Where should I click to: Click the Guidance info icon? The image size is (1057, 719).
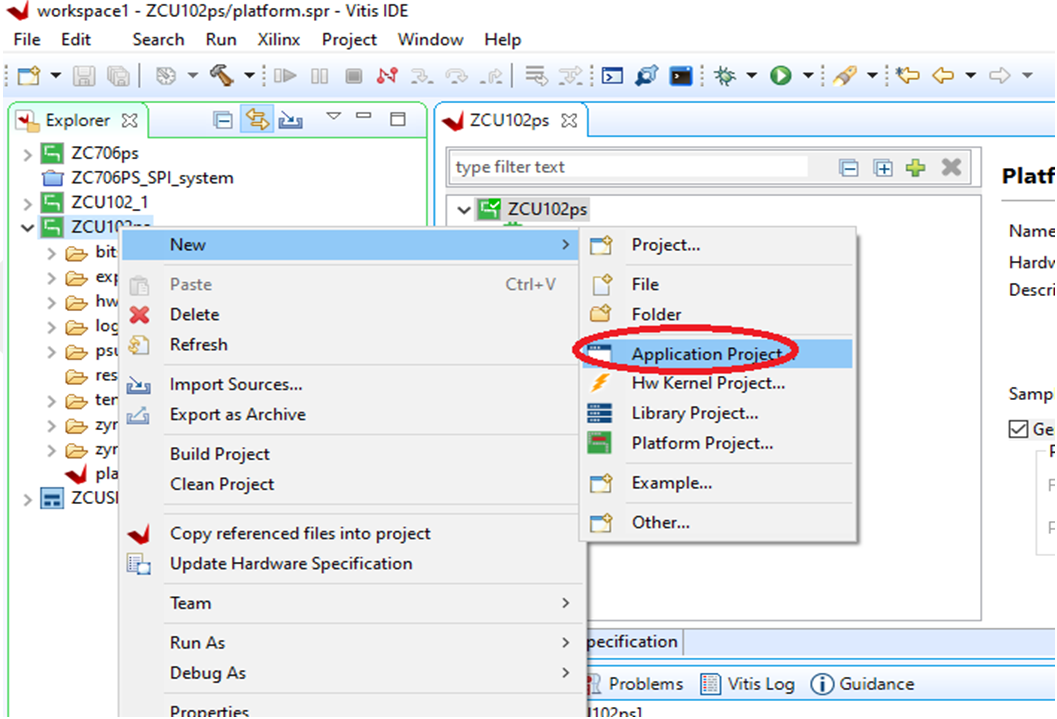pyautogui.click(x=822, y=684)
